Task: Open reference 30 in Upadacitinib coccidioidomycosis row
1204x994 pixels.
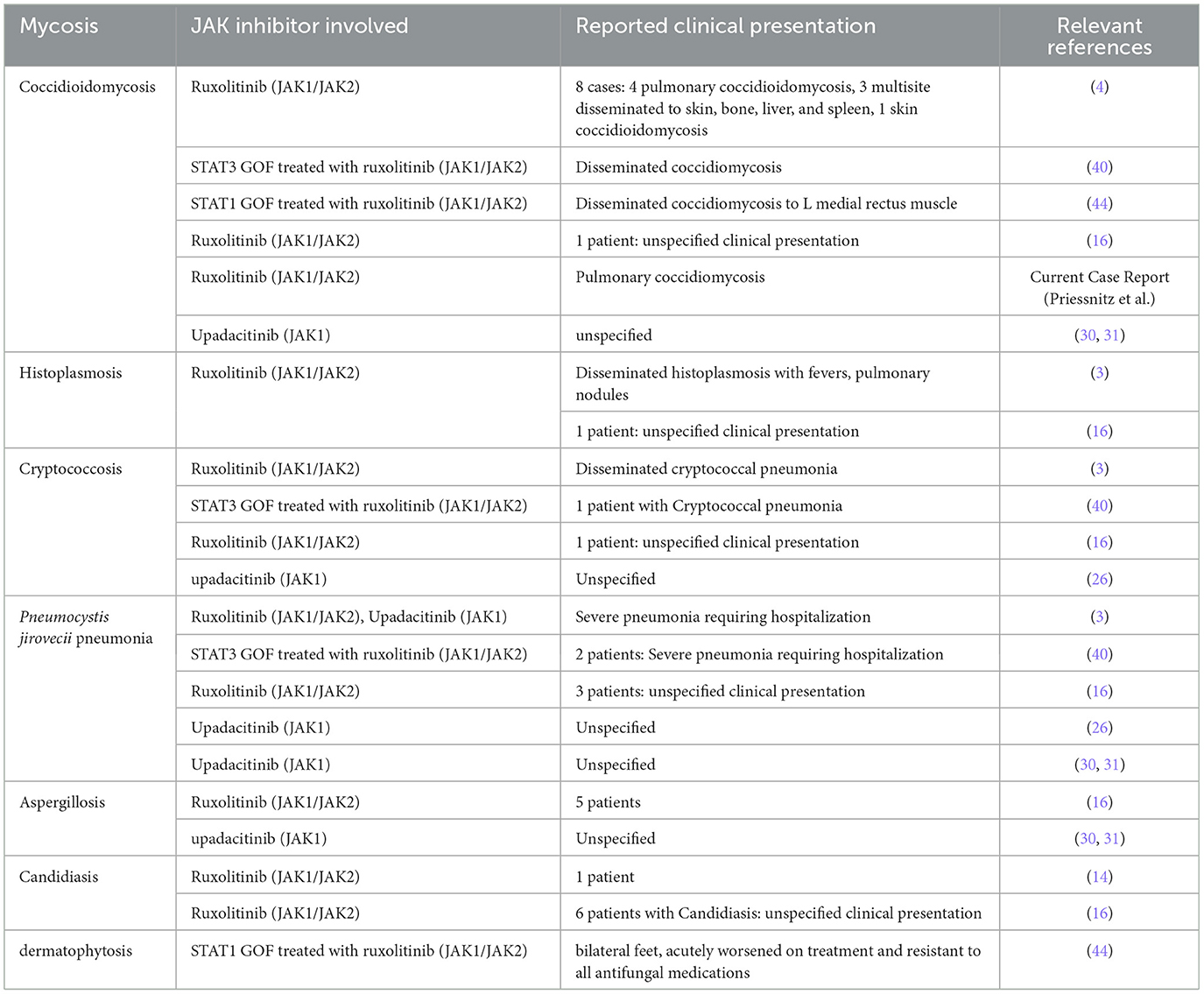Action: (x=1088, y=335)
